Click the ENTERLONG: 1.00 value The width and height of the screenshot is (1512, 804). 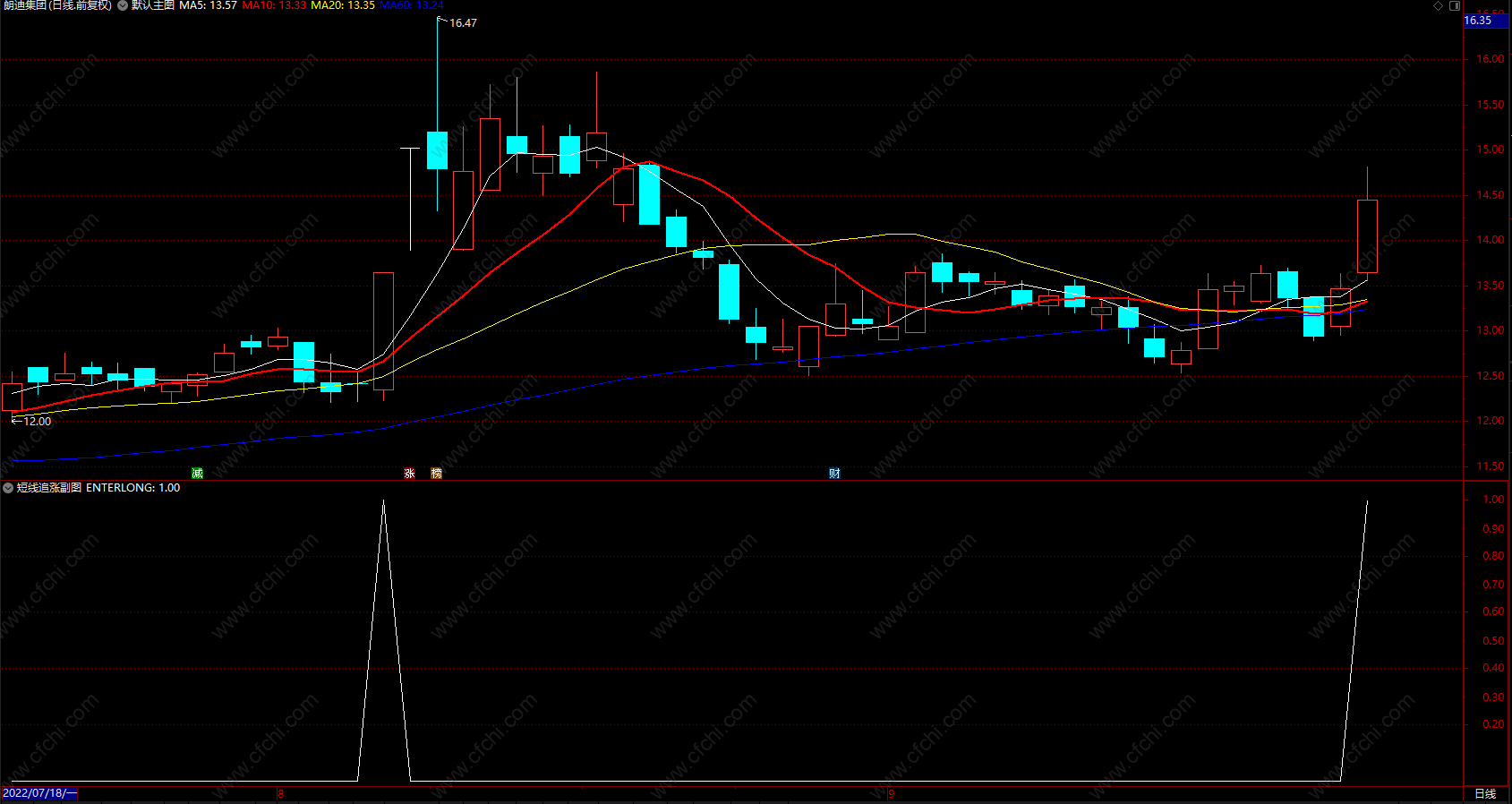point(132,488)
